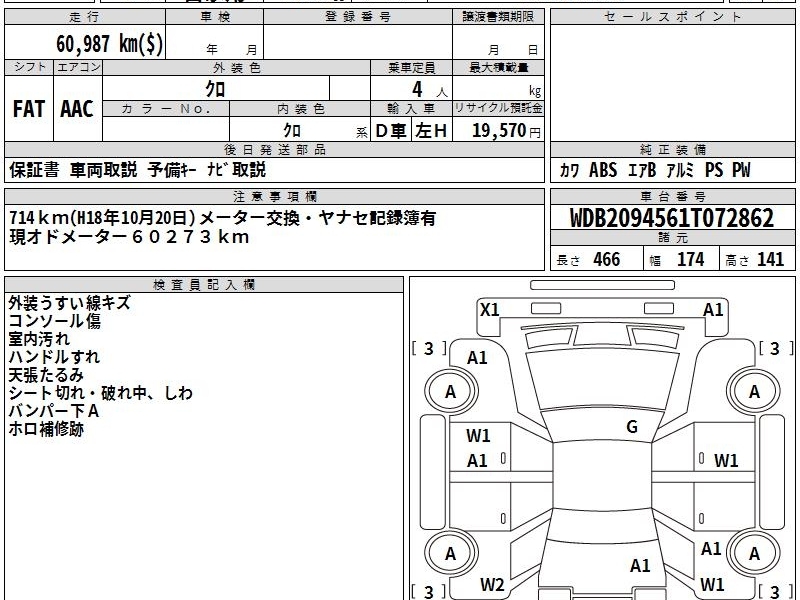
Task: Click PW in the genuine equipment list
Action: click(x=741, y=170)
